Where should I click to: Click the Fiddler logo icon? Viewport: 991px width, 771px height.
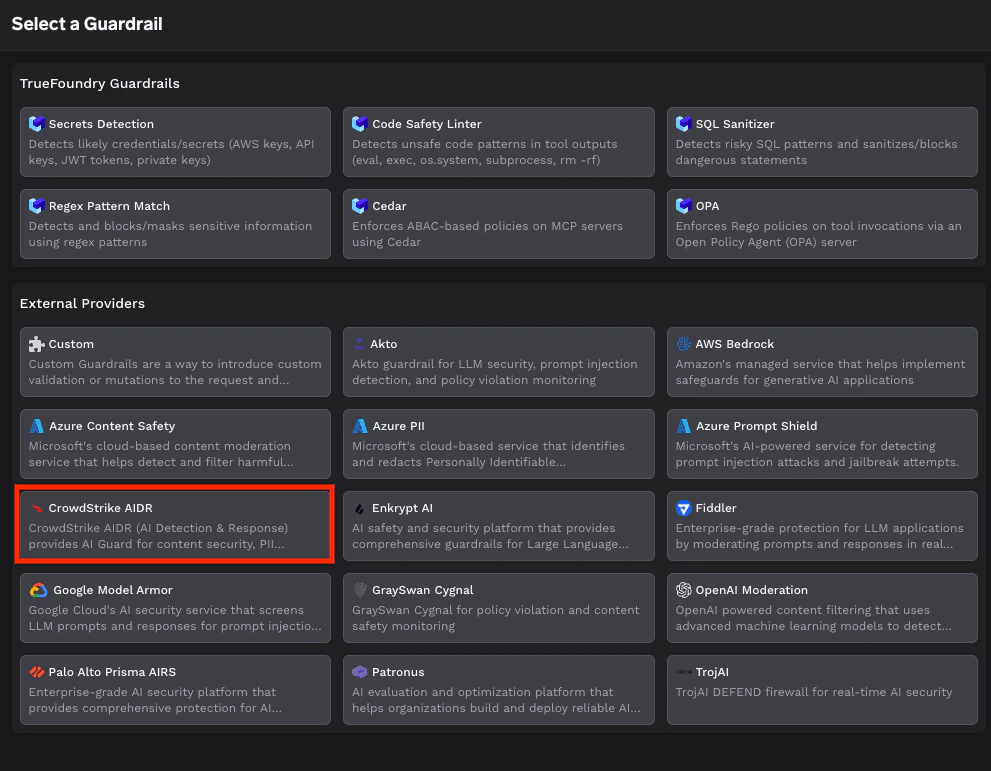click(x=683, y=508)
